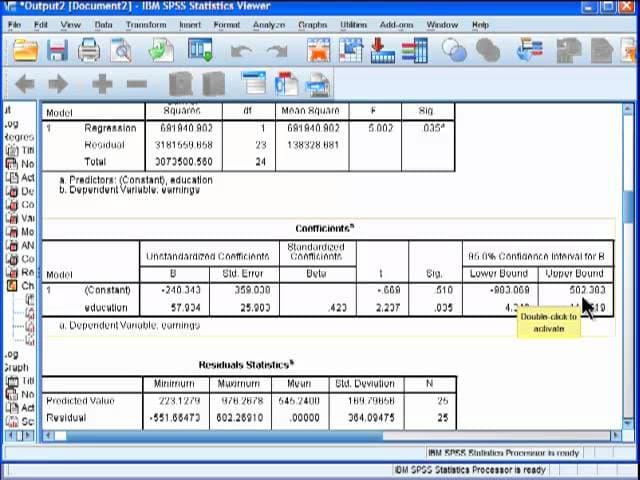Export output using green arrow icon
Screen dimensions: 640x480
pyautogui.click(x=161, y=50)
